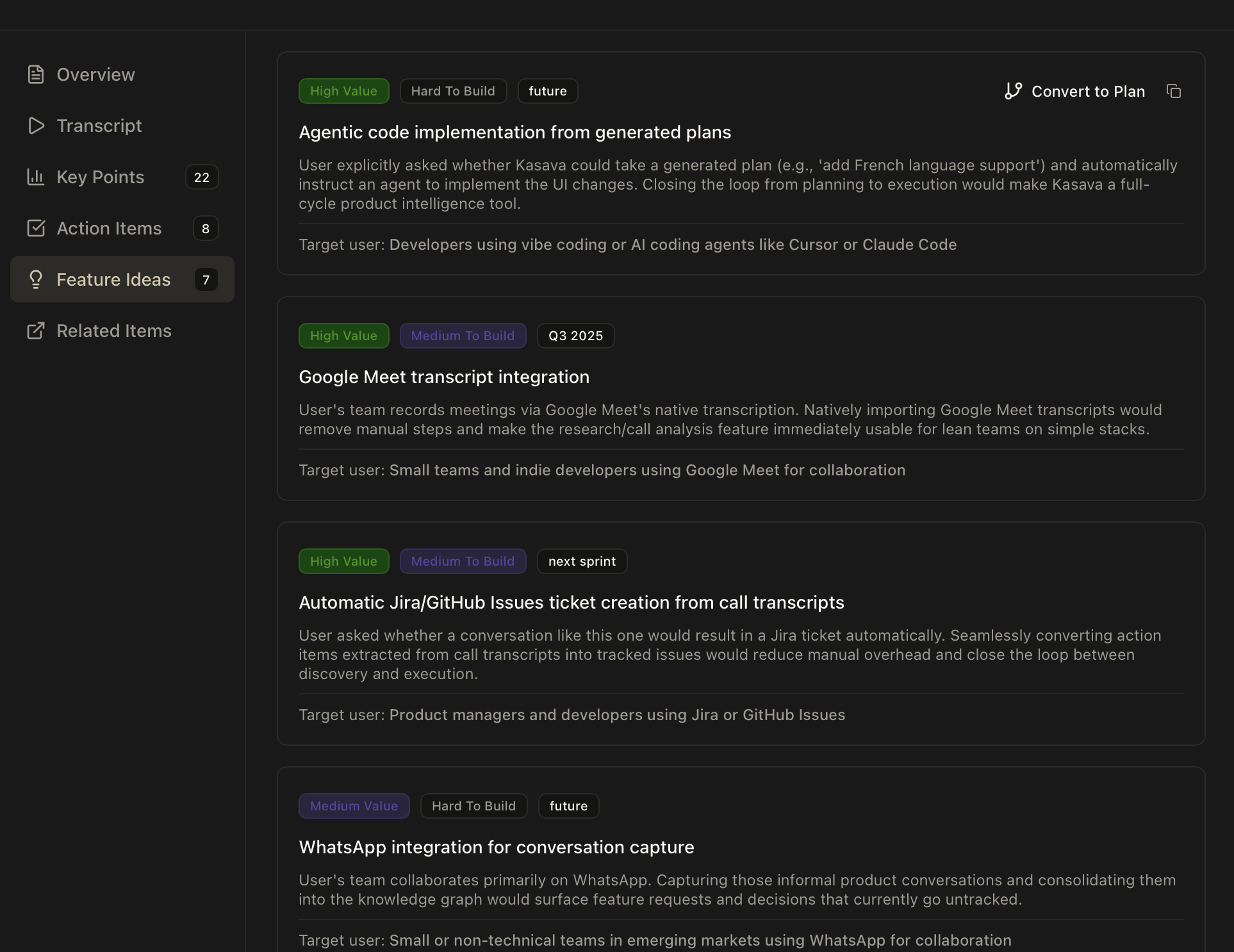Click the Convert to Plan button
Viewport: 1234px width, 952px height.
click(1087, 91)
